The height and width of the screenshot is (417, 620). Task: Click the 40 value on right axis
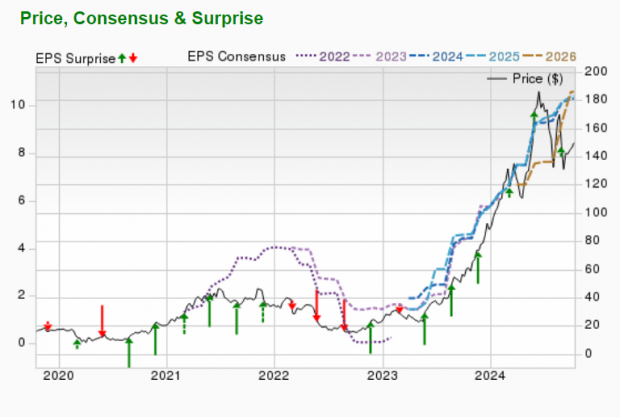(592, 297)
